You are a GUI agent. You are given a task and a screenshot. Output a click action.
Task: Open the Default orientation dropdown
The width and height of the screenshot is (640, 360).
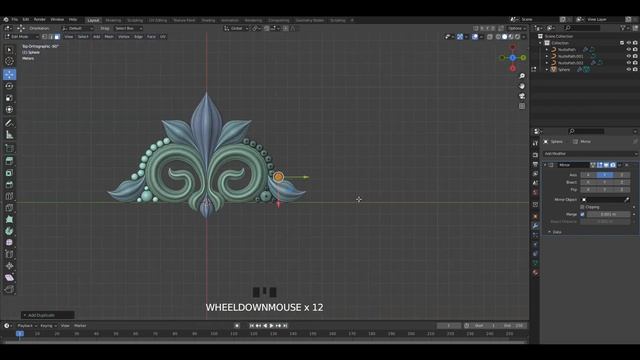click(x=78, y=28)
